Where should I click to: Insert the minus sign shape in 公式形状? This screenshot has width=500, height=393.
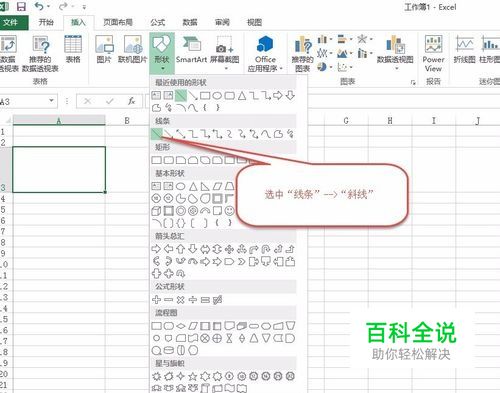point(168,300)
